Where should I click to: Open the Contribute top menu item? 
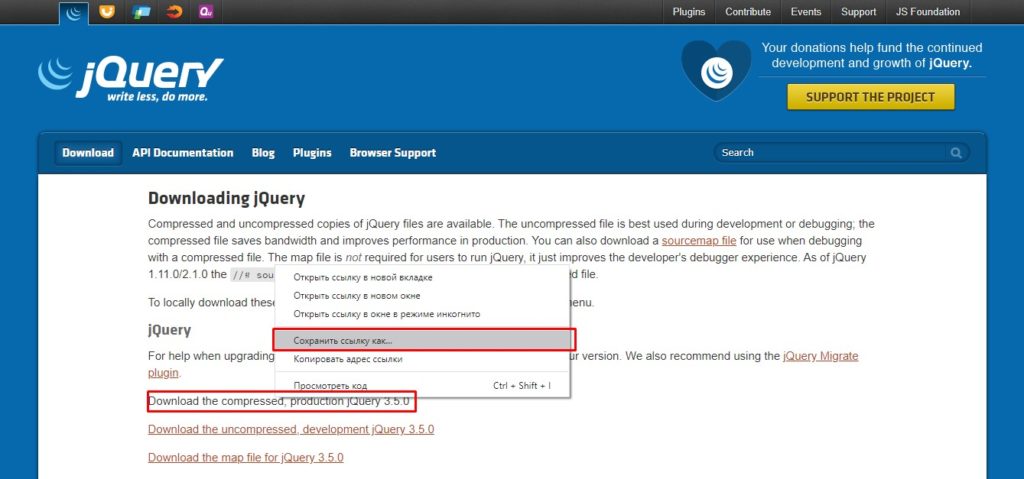[748, 12]
